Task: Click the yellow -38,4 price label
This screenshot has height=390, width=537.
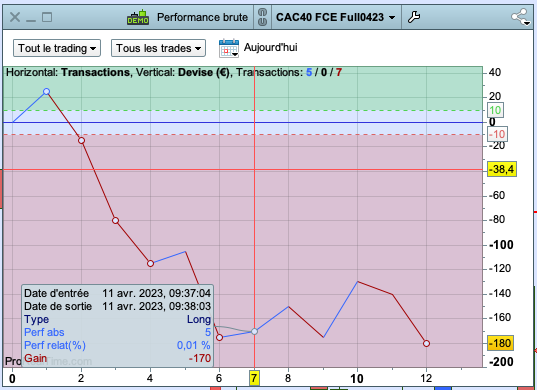Action: click(x=502, y=169)
